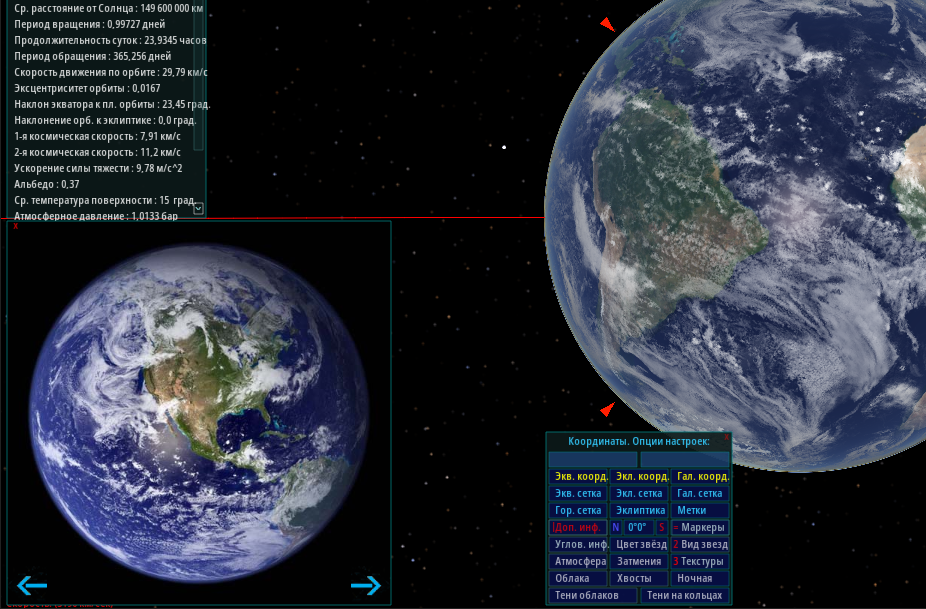Click the left empty field in Координаты panel

(593, 459)
